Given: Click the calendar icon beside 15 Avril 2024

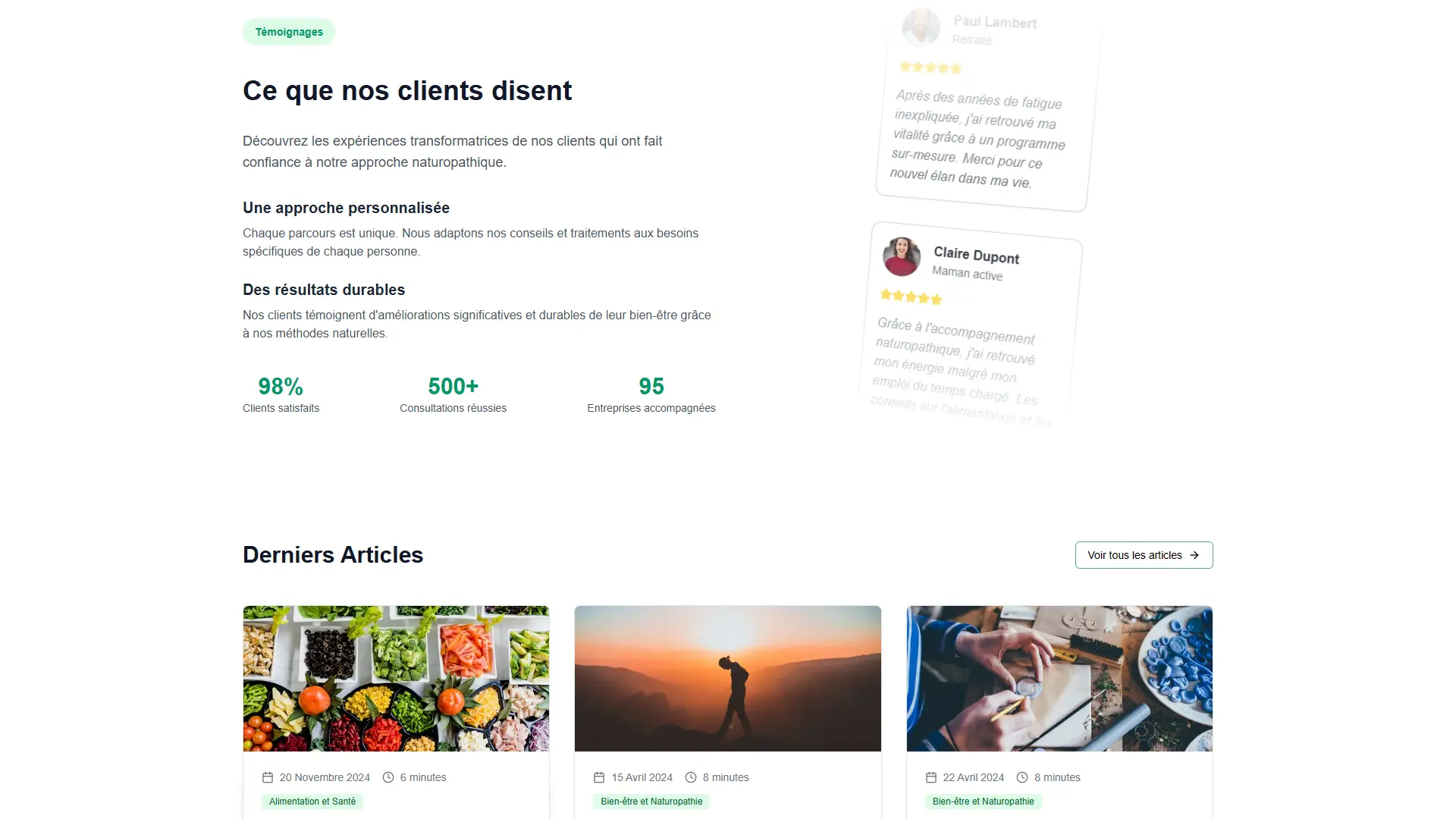Looking at the screenshot, I should click(599, 777).
